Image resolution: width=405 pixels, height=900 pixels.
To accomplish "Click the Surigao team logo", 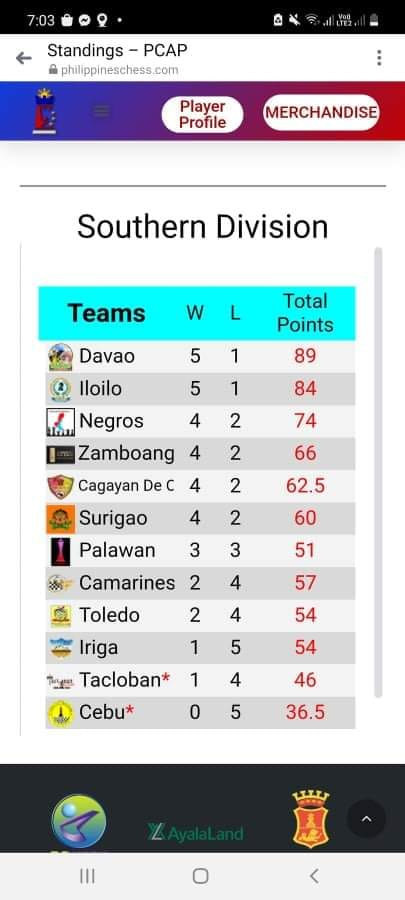I will click(x=60, y=518).
